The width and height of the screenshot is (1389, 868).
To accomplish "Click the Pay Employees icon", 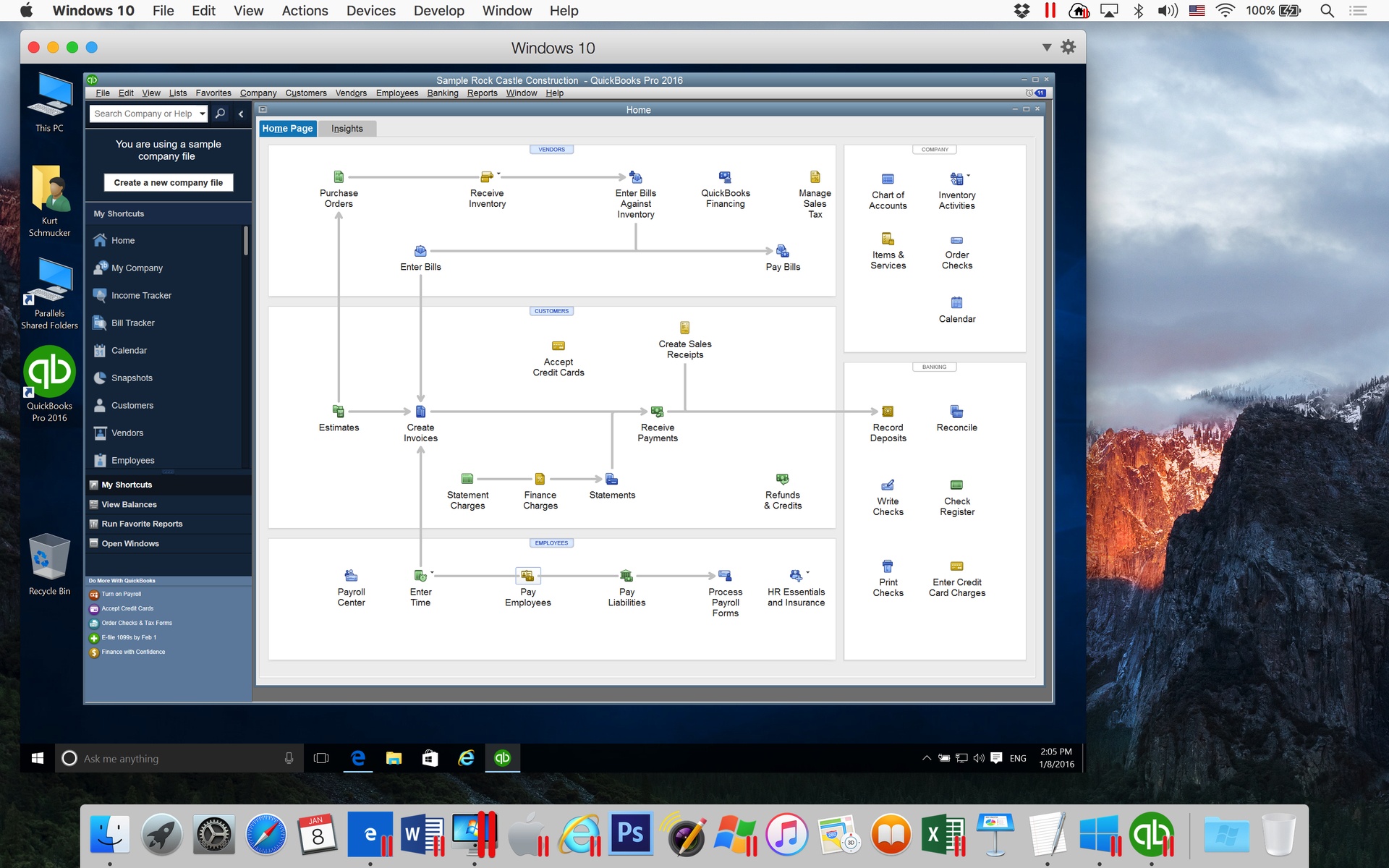I will click(527, 576).
